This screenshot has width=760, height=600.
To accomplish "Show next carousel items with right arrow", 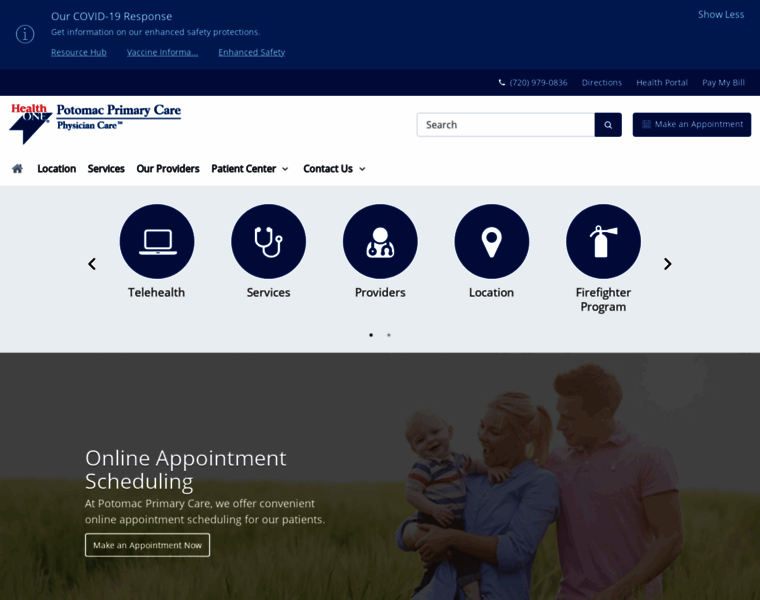I will point(667,264).
